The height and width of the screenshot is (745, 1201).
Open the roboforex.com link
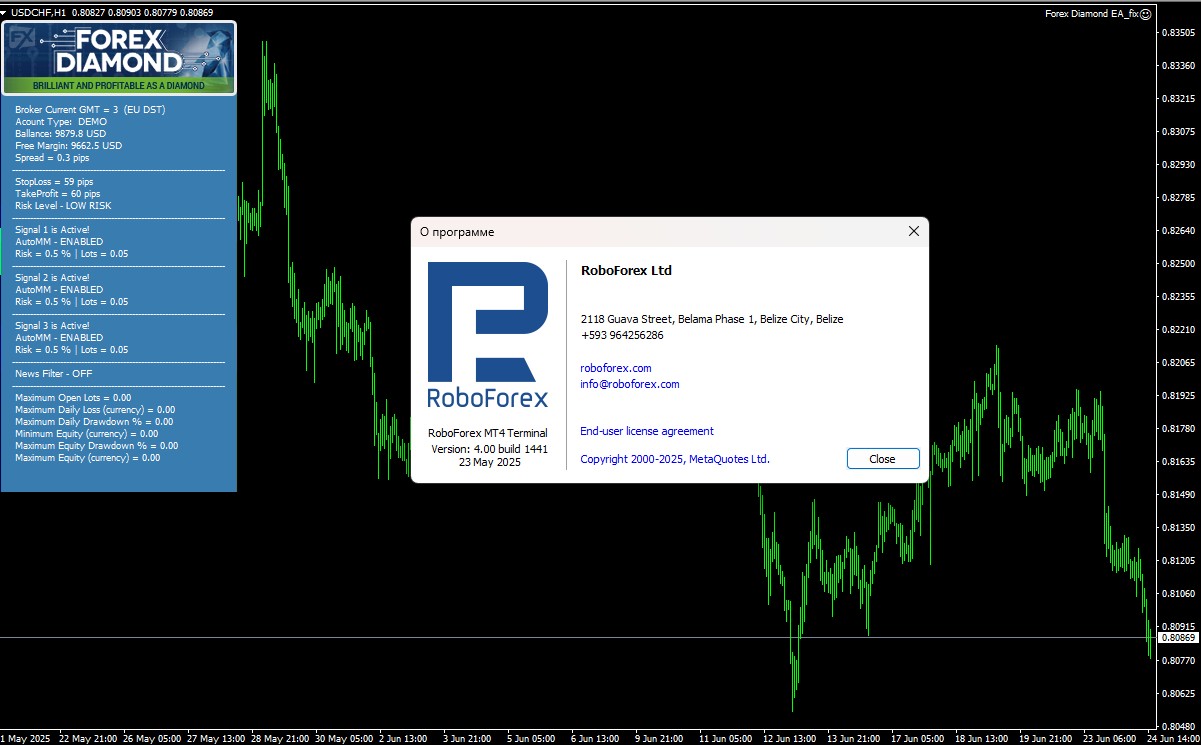(616, 368)
